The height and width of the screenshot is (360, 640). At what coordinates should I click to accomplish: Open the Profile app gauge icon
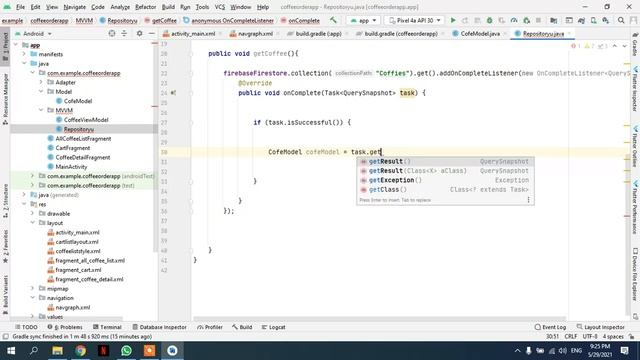[514, 20]
